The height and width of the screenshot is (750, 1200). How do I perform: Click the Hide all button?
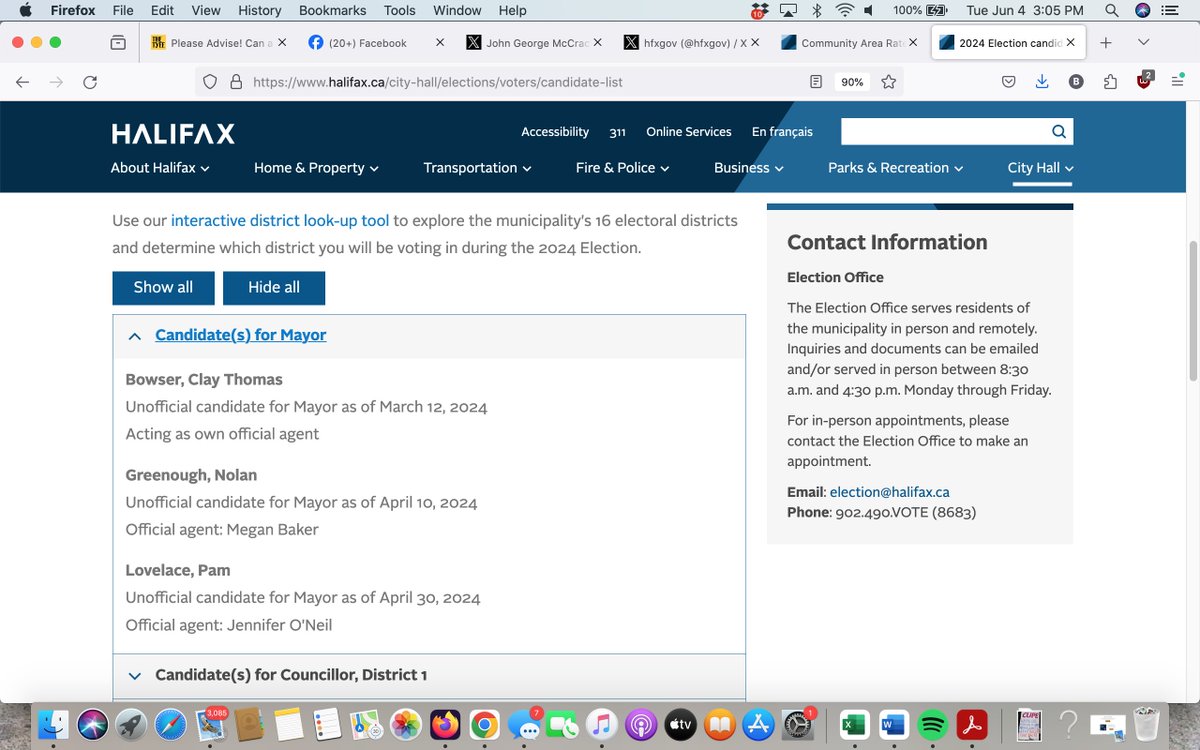point(274,288)
